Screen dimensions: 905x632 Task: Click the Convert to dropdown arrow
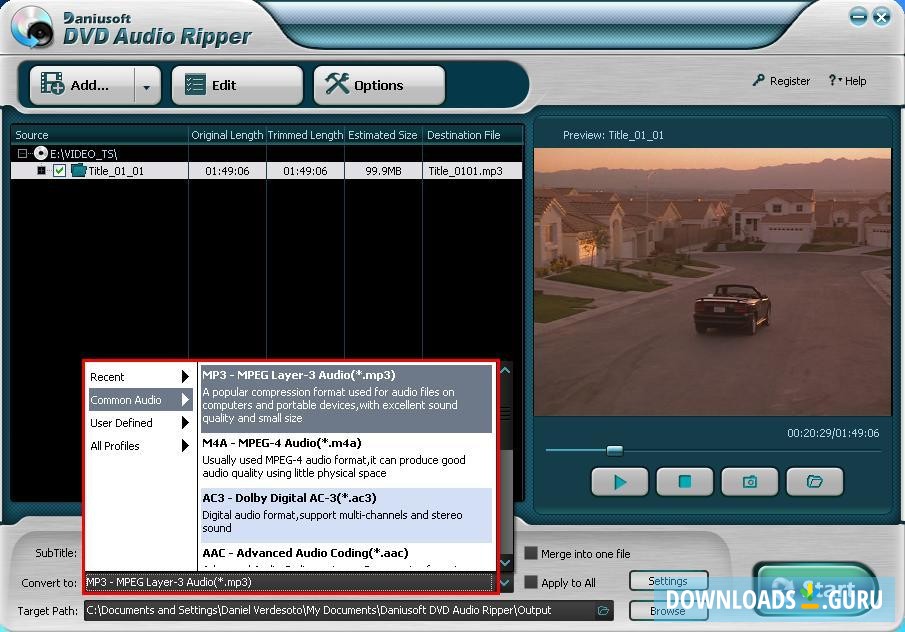pos(505,583)
